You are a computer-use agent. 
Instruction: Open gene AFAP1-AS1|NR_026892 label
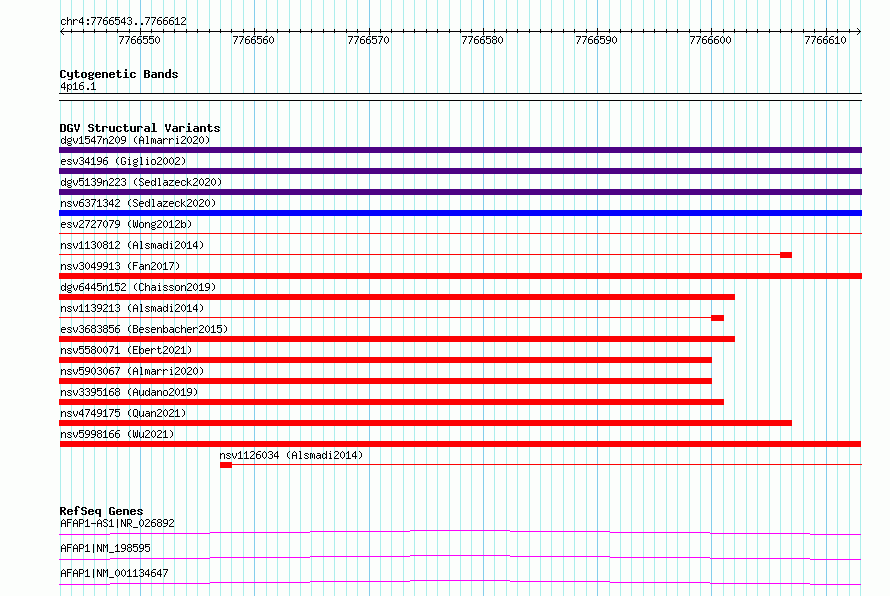(117, 523)
